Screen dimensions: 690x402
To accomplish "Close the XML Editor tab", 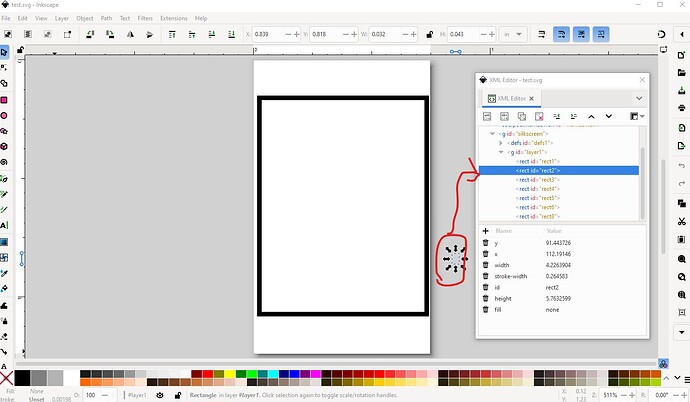I will click(532, 99).
